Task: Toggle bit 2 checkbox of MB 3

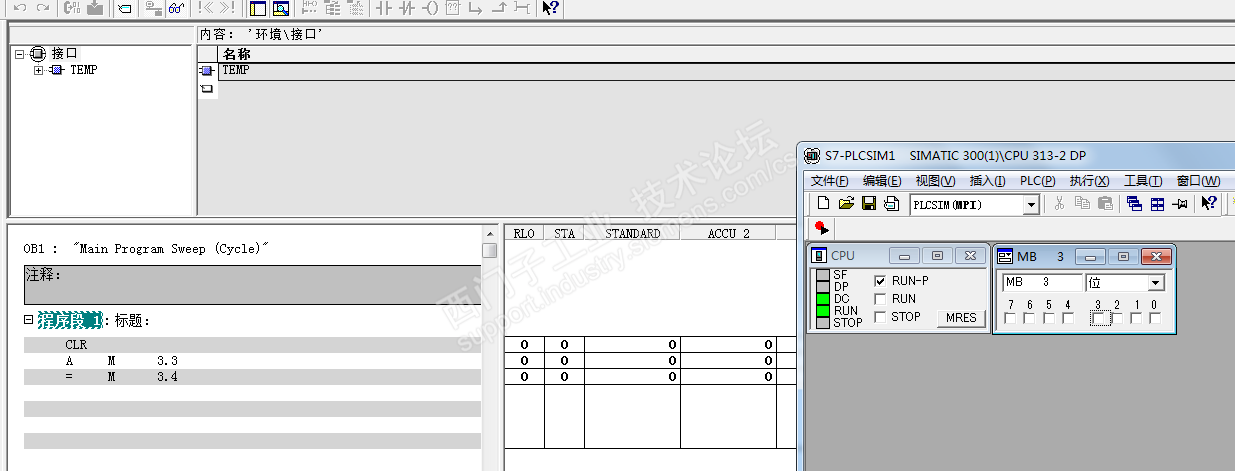Action: pyautogui.click(x=1118, y=319)
